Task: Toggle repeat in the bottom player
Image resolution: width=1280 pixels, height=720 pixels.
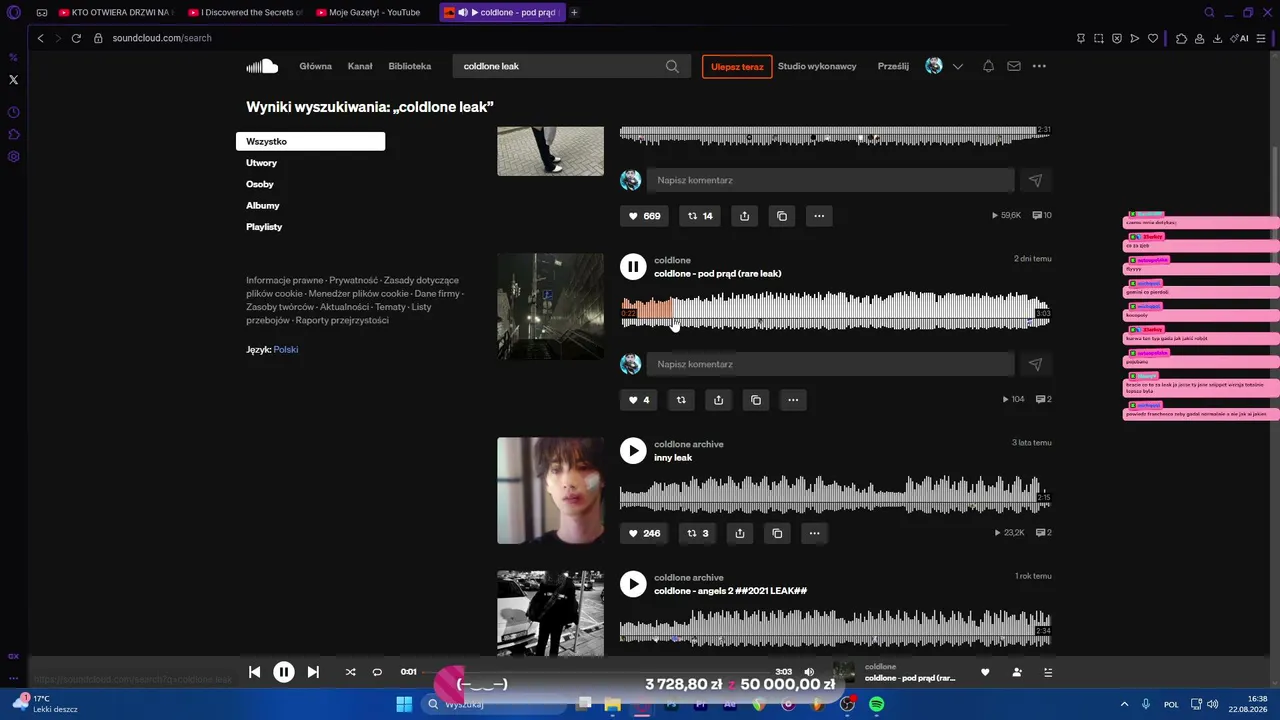Action: coord(377,672)
